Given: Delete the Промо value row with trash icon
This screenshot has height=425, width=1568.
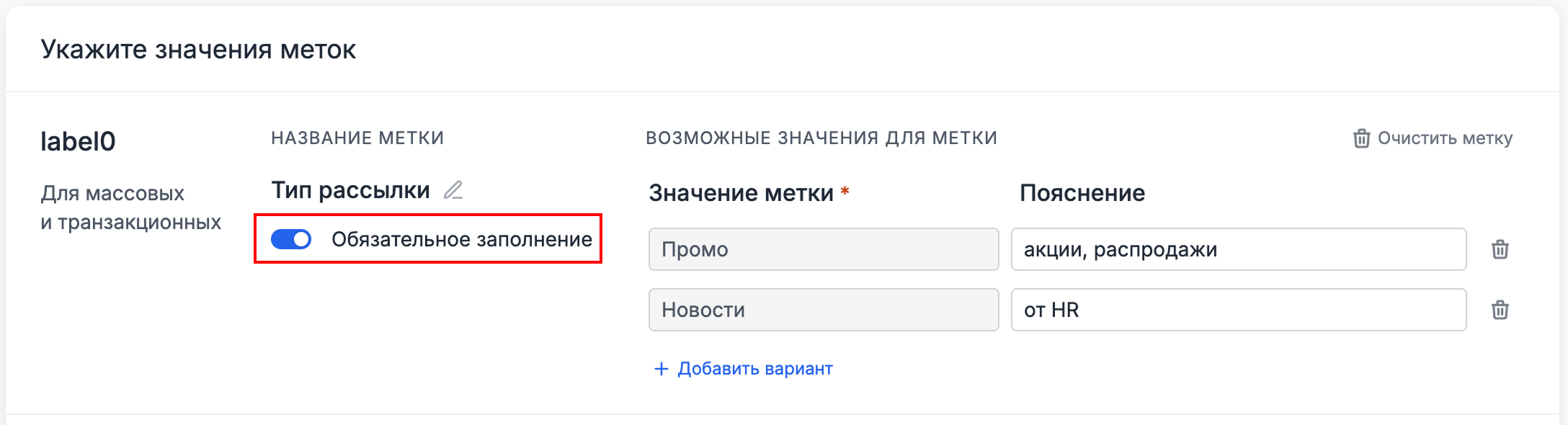Looking at the screenshot, I should [1500, 249].
